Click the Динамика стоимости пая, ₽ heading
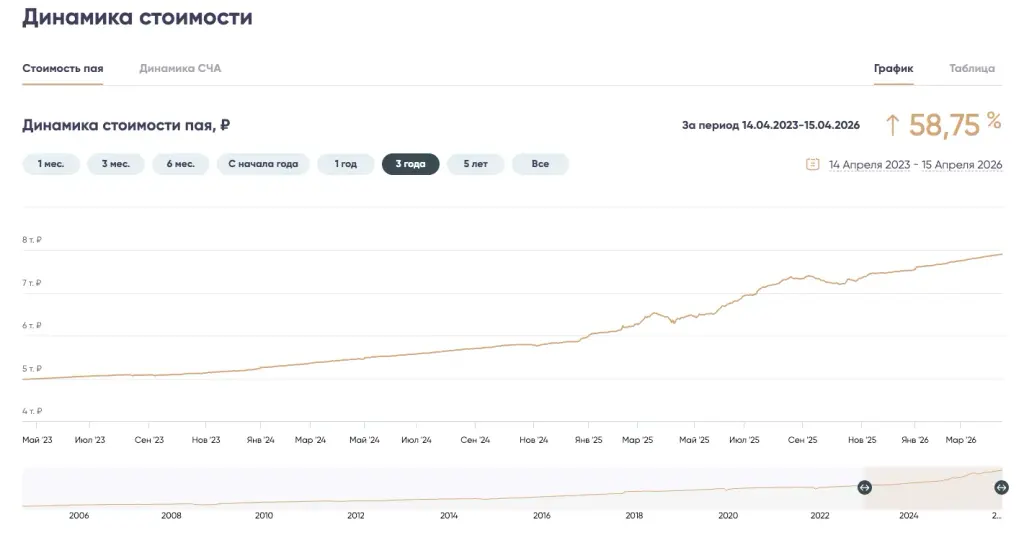 tap(126, 125)
